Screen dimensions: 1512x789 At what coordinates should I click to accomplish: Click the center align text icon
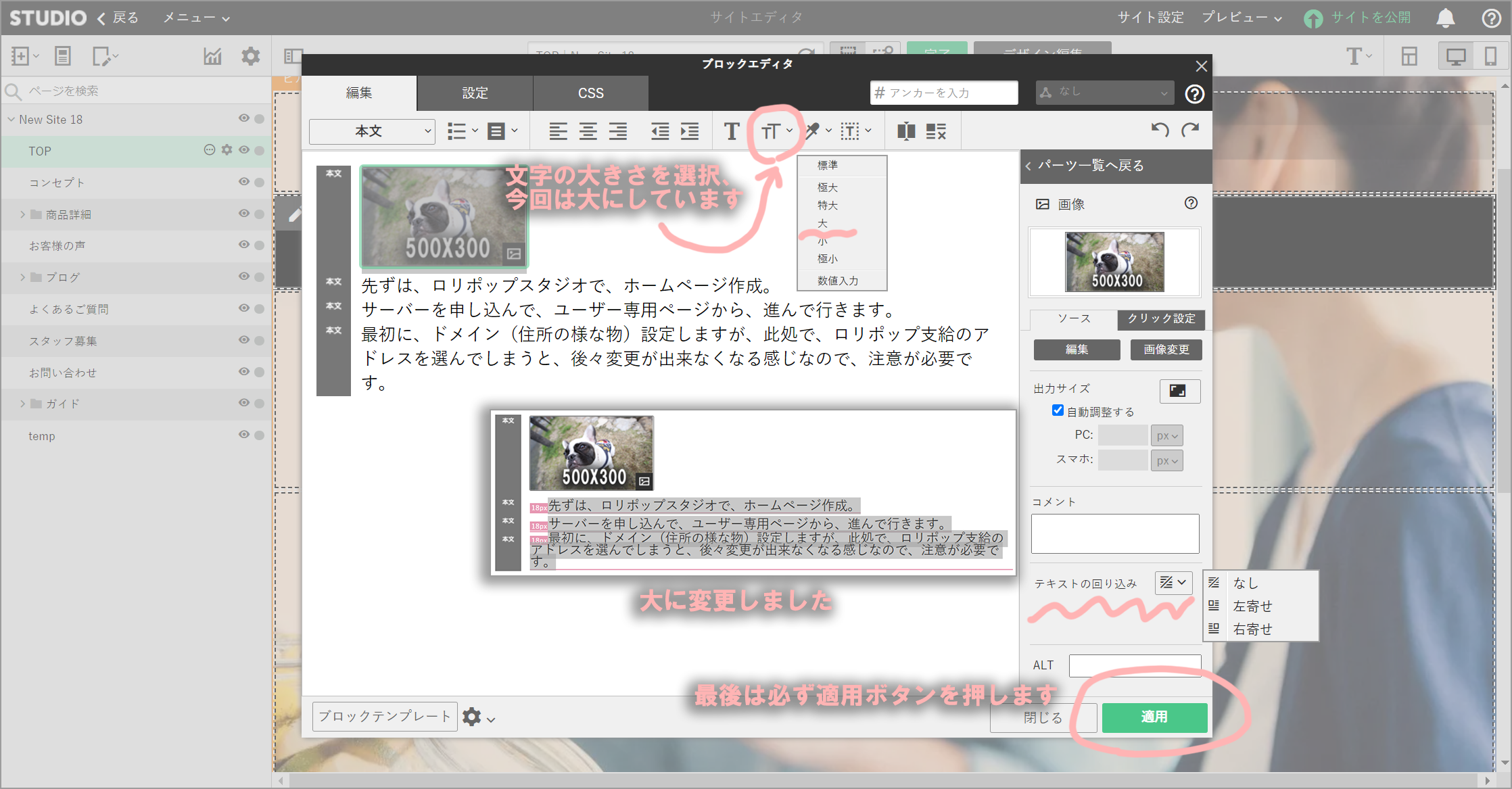pyautogui.click(x=588, y=131)
